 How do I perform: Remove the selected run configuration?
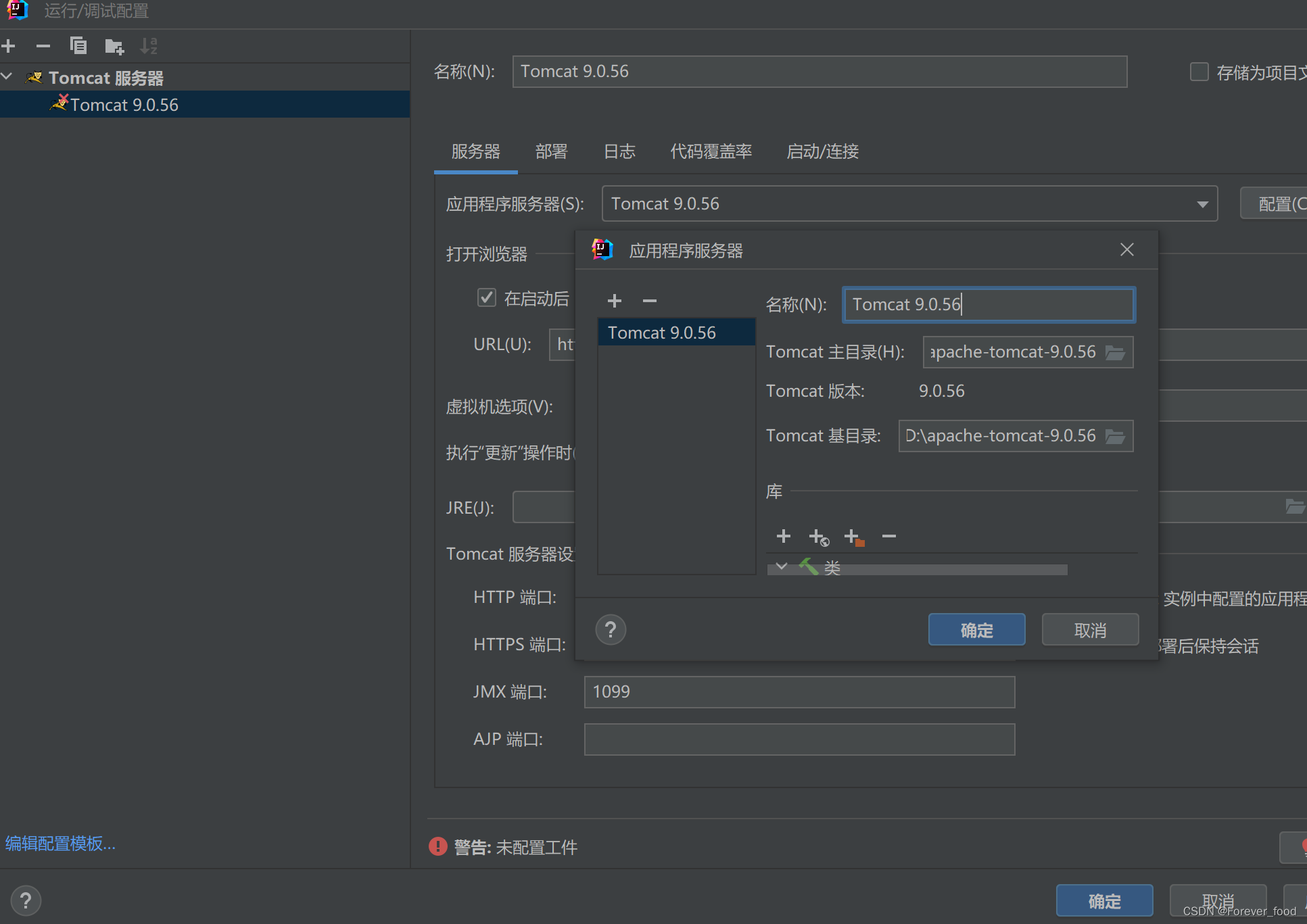click(x=43, y=46)
